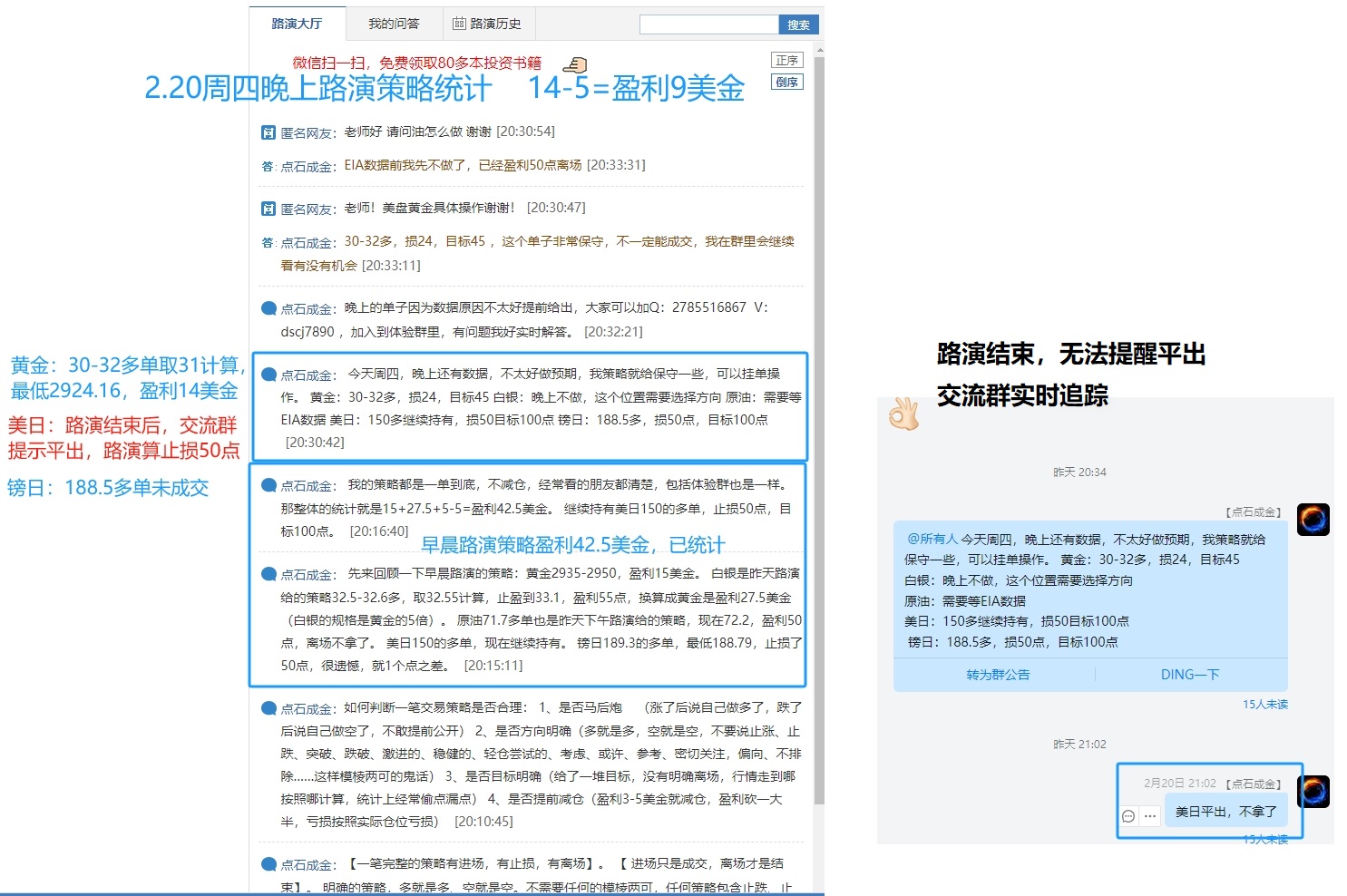Click the 转为群公告 button
The width and height of the screenshot is (1347, 896).
[999, 674]
